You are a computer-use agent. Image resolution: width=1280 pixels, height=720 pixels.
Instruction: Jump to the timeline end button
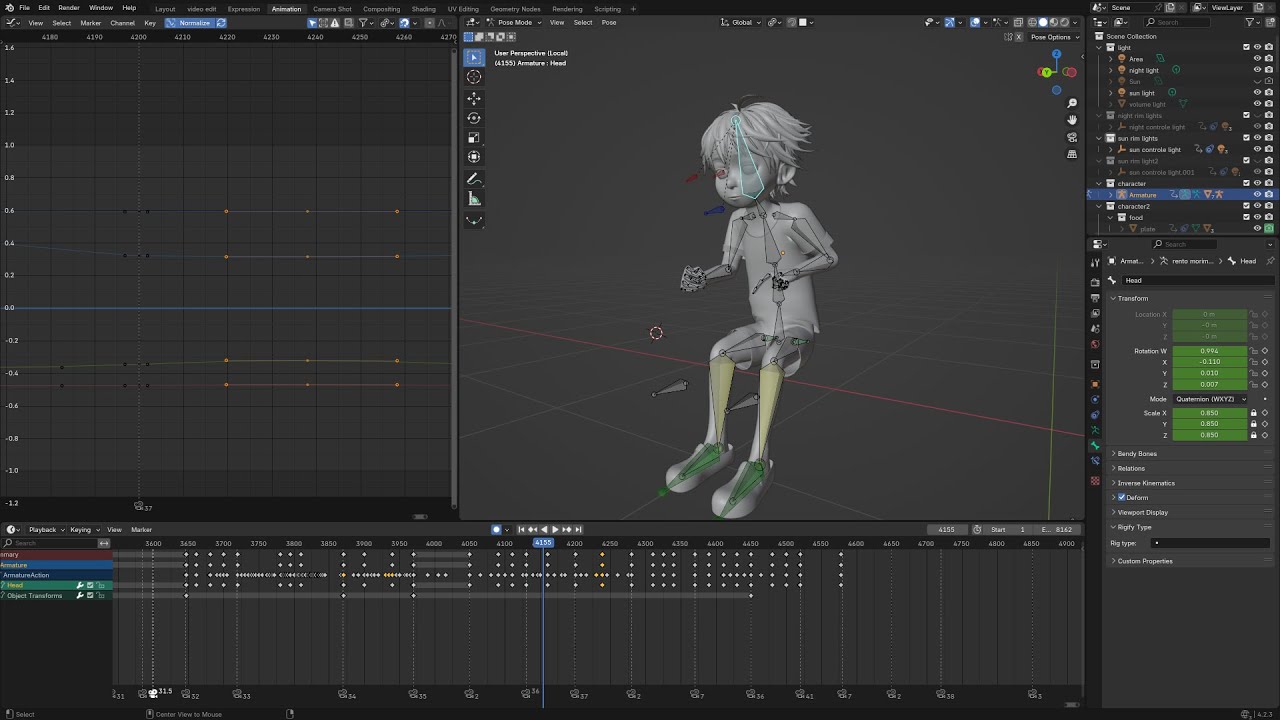[578, 529]
